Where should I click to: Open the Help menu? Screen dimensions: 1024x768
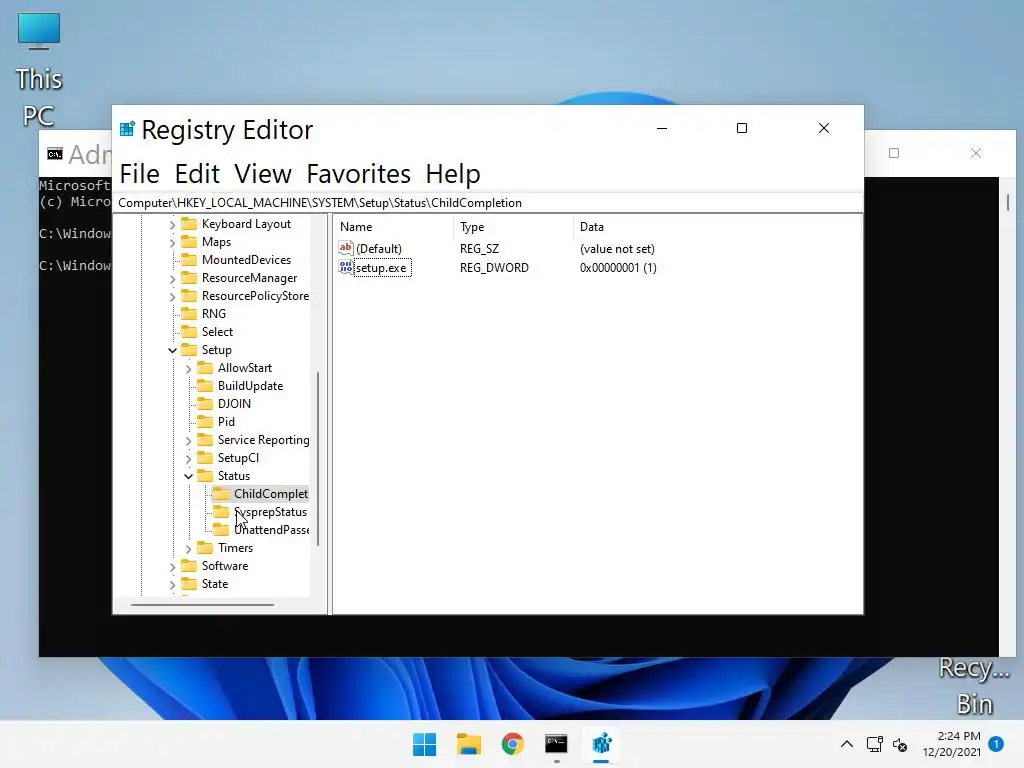[453, 174]
